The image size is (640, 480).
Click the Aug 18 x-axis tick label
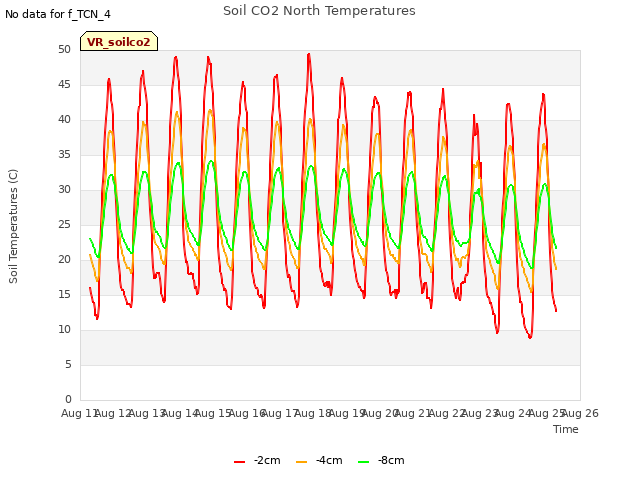(313, 413)
